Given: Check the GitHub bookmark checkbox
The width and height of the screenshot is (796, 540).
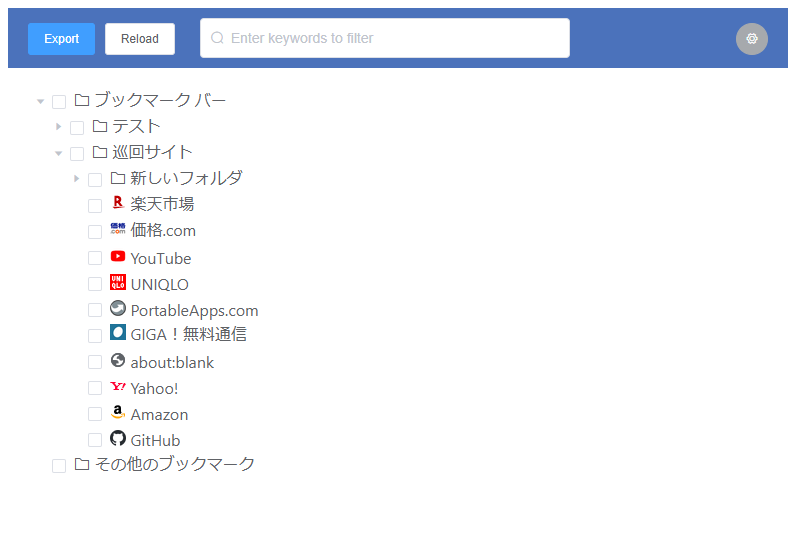Looking at the screenshot, I should (x=95, y=440).
